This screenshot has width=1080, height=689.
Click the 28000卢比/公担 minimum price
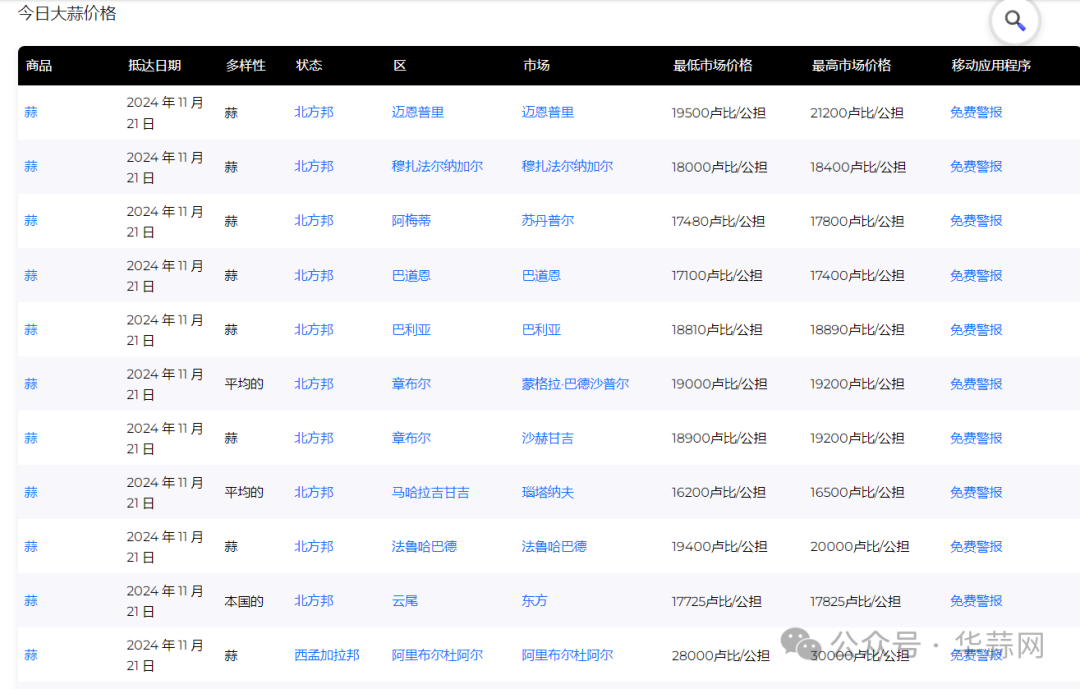[x=720, y=655]
